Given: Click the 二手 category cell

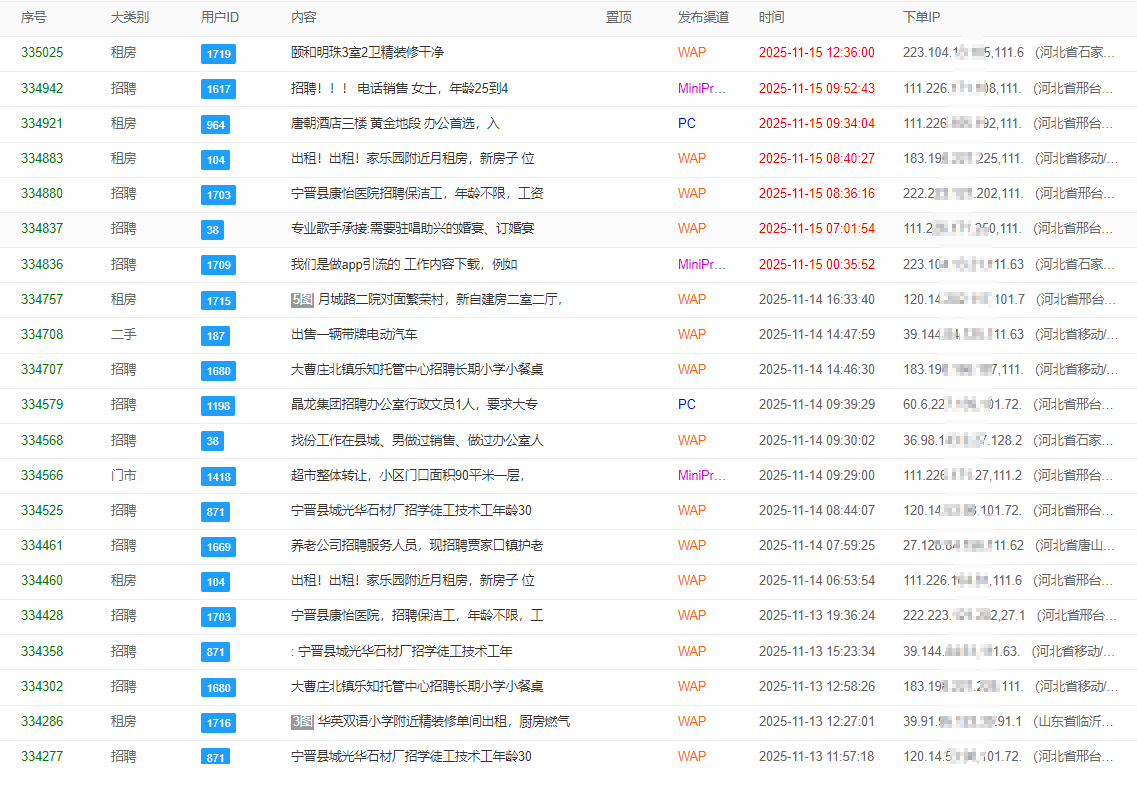Looking at the screenshot, I should 123,335.
